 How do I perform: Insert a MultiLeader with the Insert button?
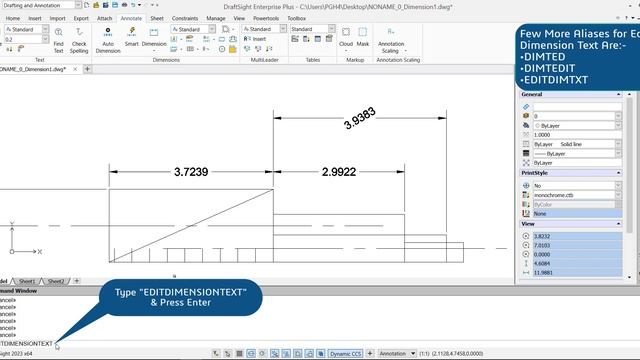click(255, 39)
